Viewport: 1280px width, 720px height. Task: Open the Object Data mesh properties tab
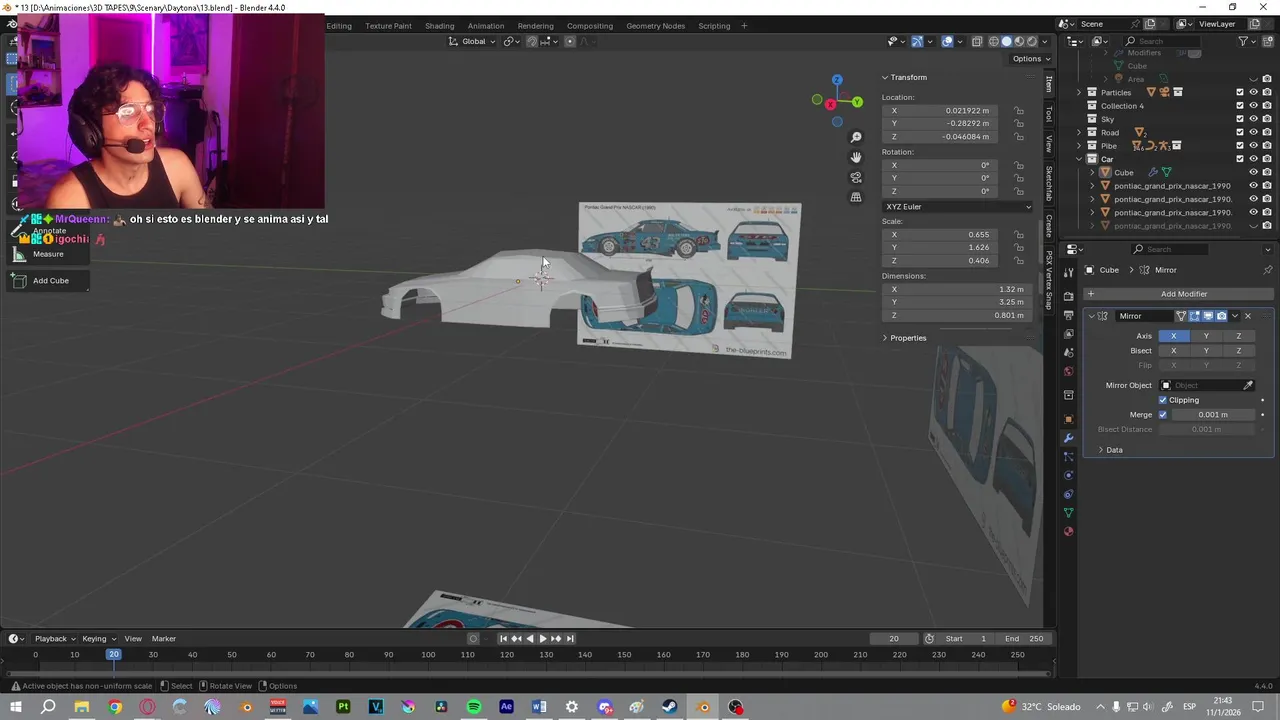click(1068, 513)
